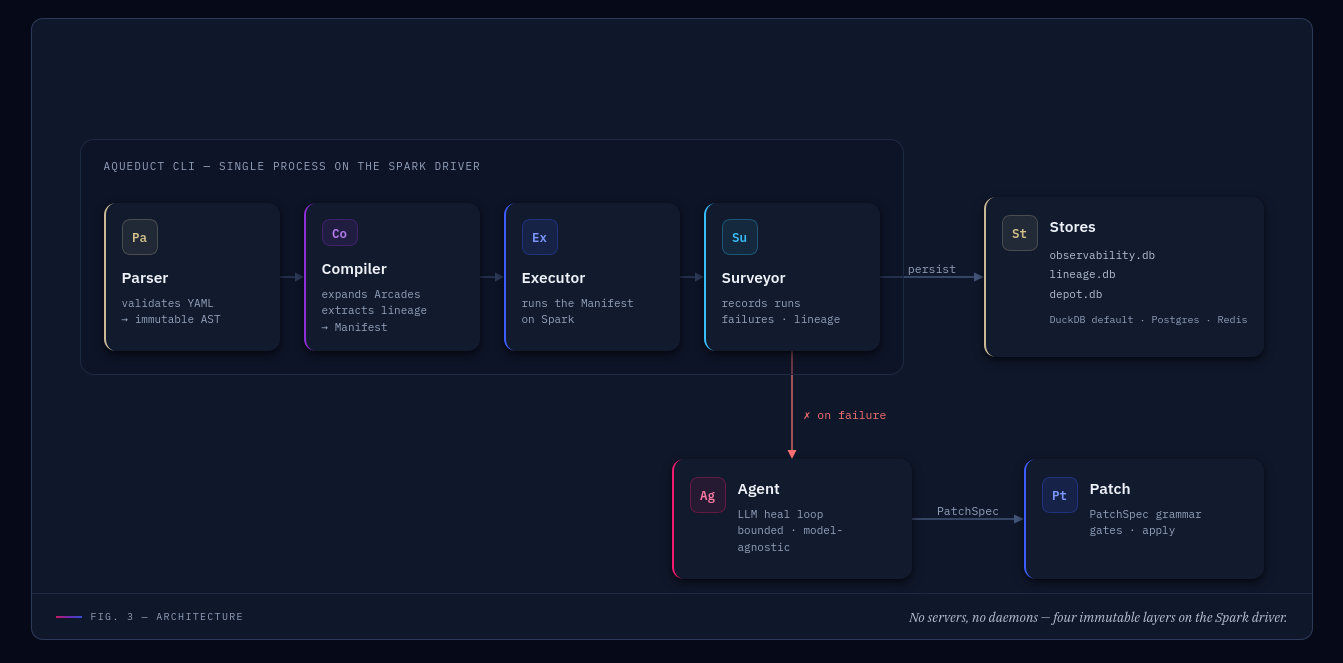Select 'lineage.db' in Stores card
1343x663 pixels.
[x=1082, y=275]
